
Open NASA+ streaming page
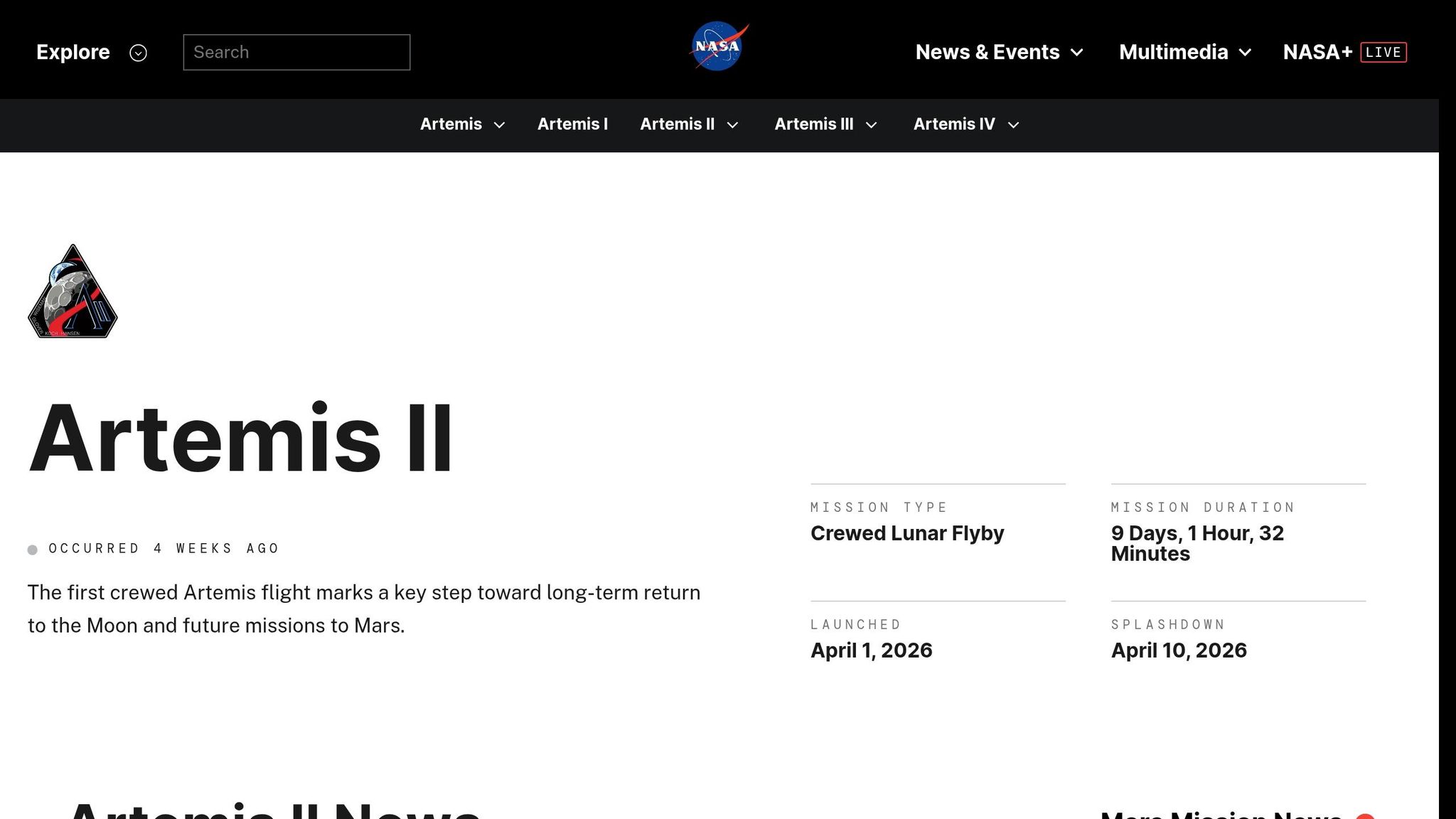(1318, 52)
